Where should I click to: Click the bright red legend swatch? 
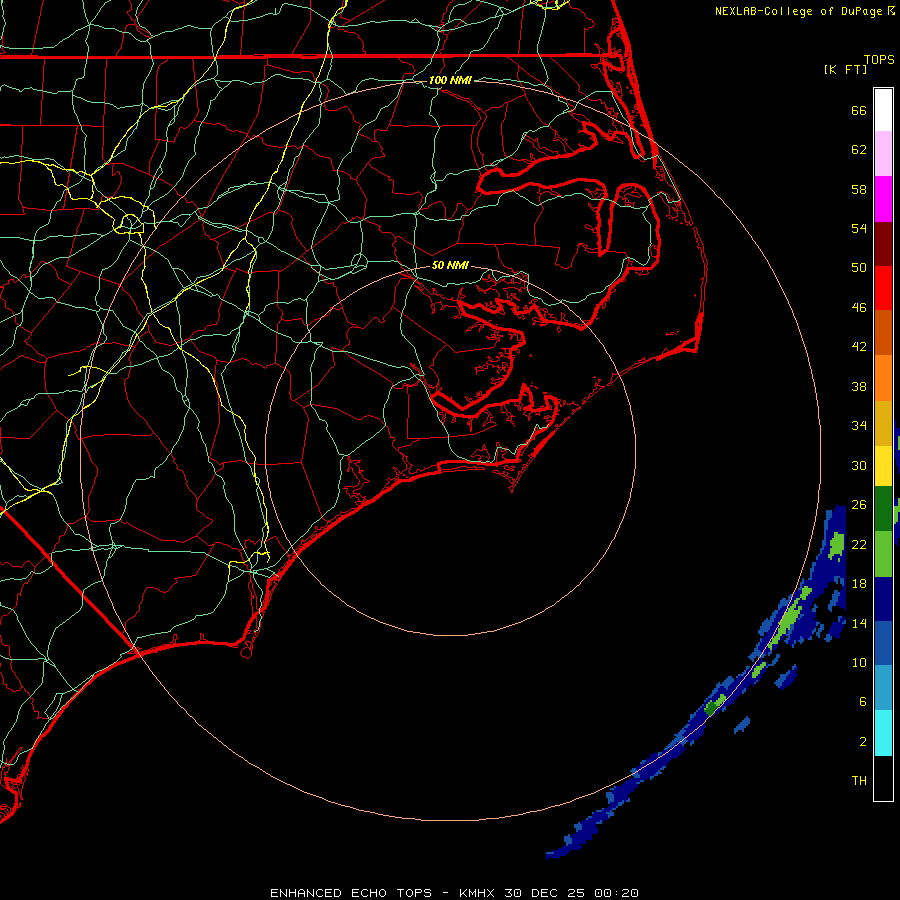[883, 288]
